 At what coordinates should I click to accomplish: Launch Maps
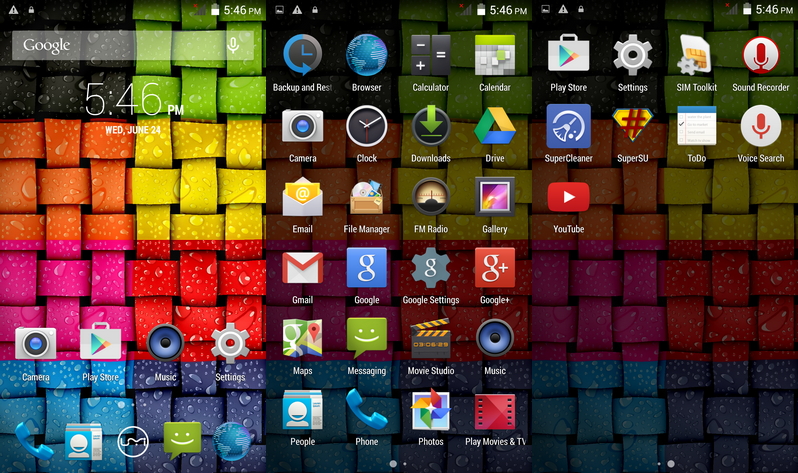[x=302, y=338]
